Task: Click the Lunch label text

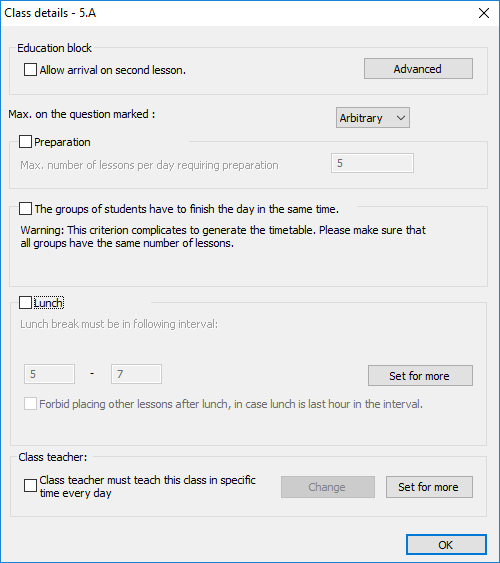Action: coord(49,303)
